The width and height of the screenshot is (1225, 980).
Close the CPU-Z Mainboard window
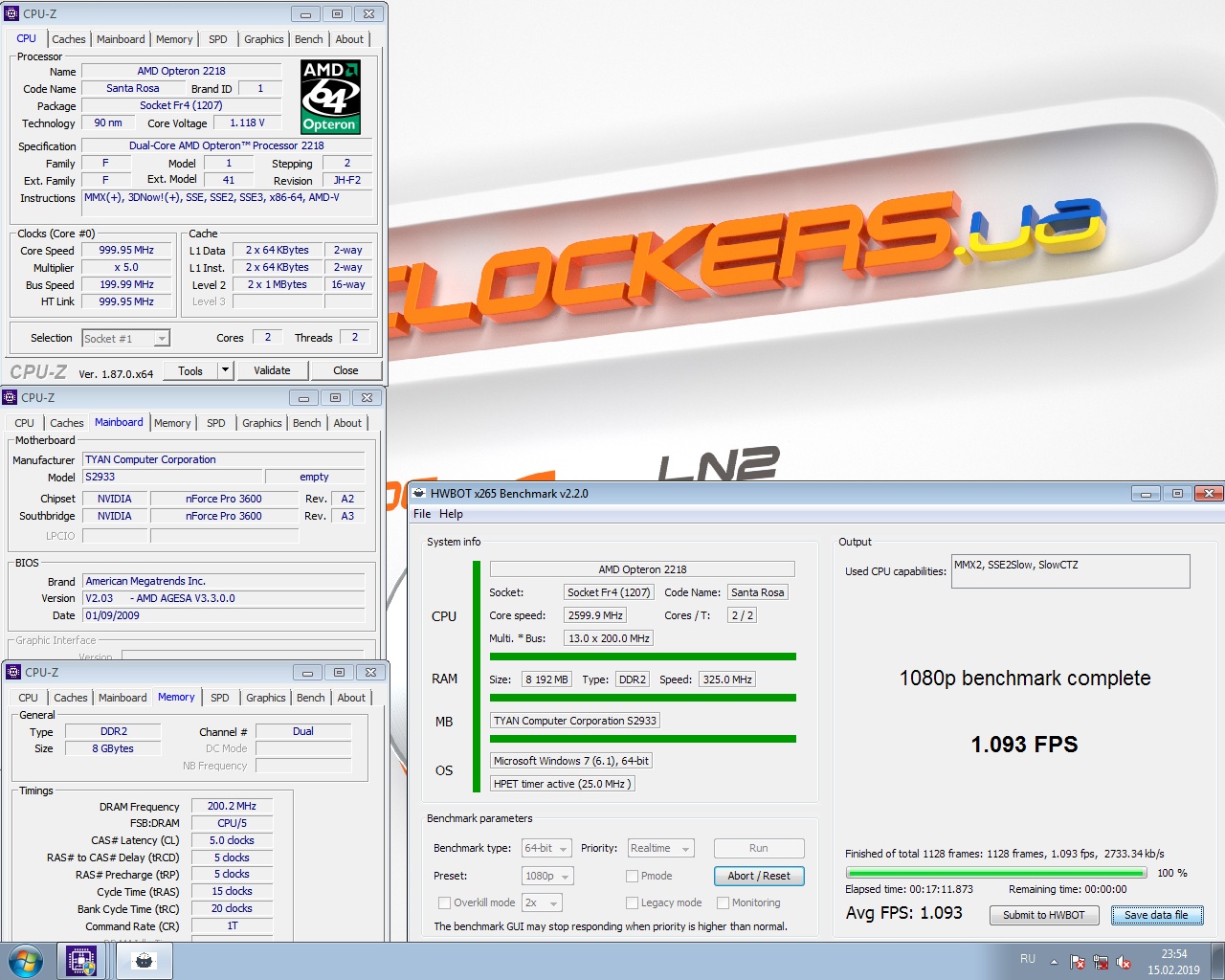tap(367, 397)
